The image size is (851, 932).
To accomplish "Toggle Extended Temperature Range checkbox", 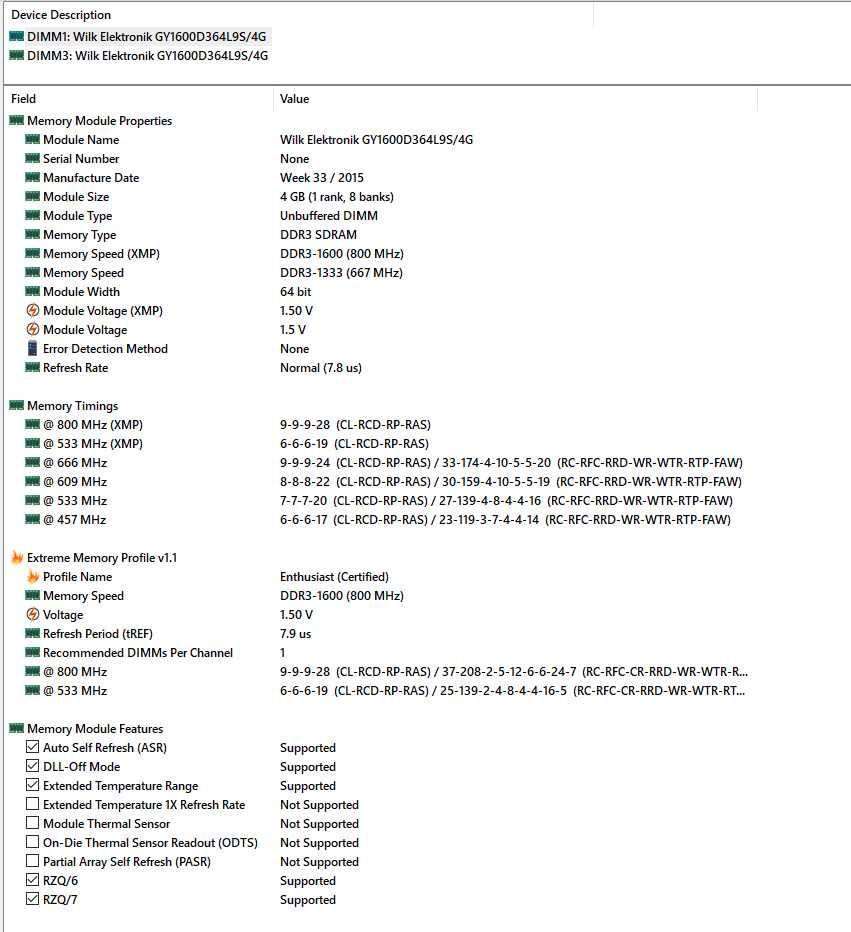I will point(33,785).
